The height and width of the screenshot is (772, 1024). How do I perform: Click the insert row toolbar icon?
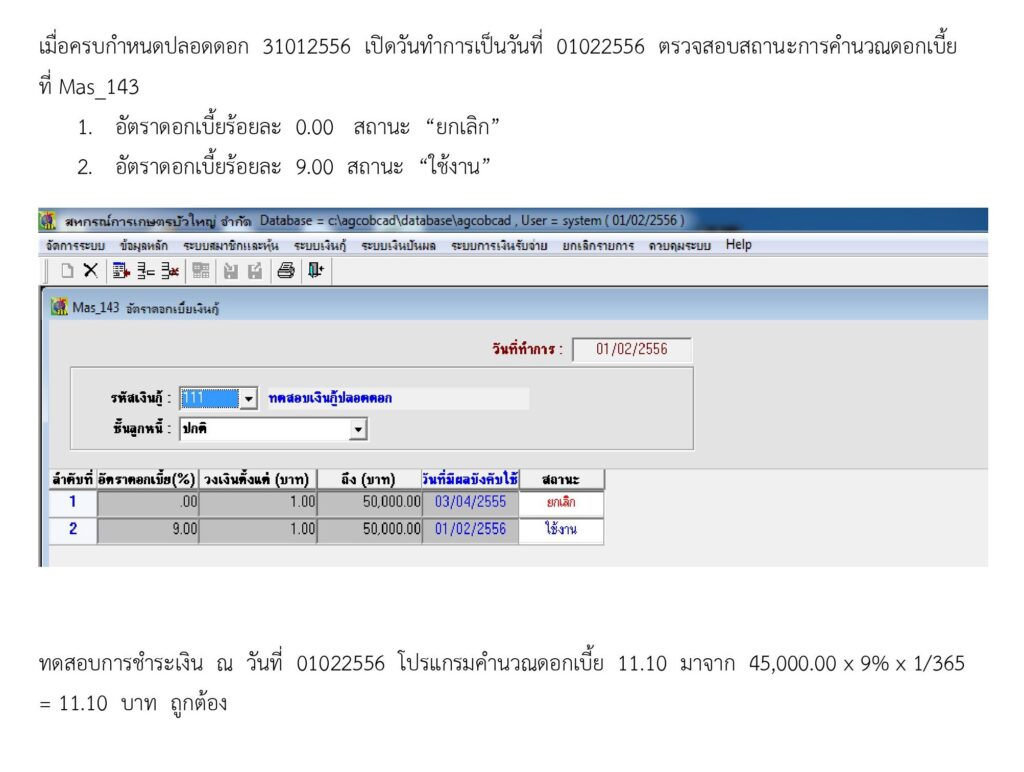[144, 270]
